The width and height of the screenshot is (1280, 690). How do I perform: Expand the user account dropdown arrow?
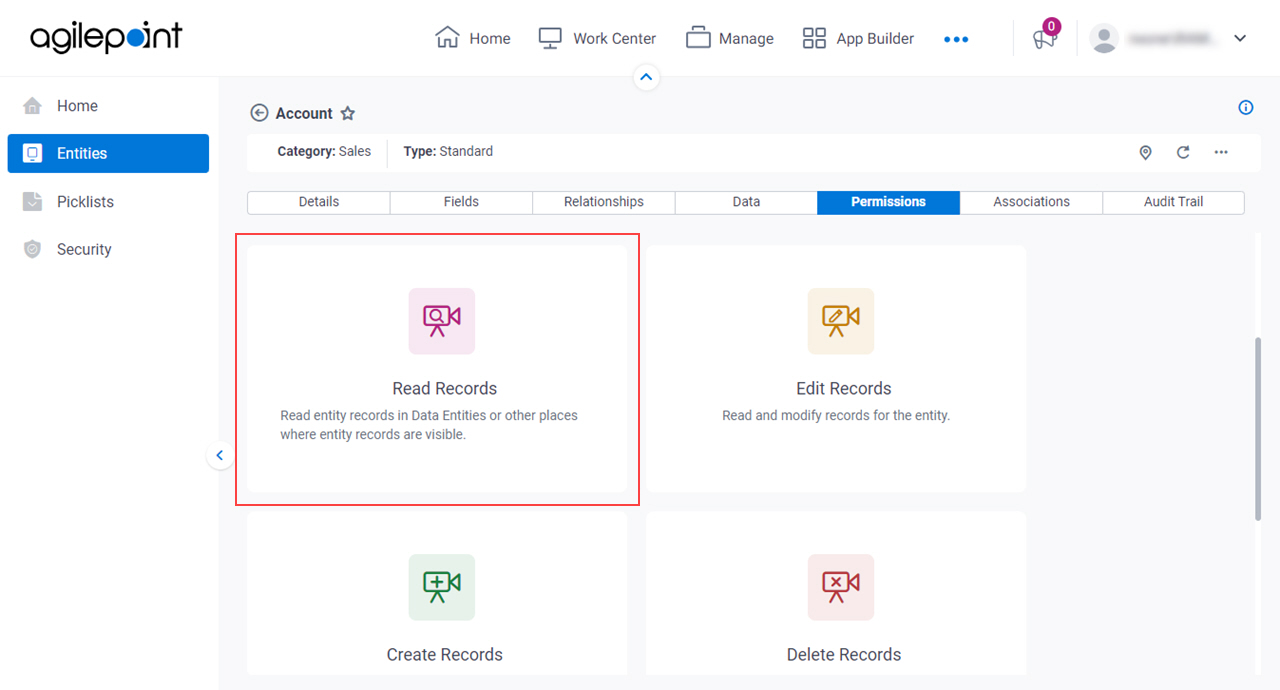pos(1240,38)
